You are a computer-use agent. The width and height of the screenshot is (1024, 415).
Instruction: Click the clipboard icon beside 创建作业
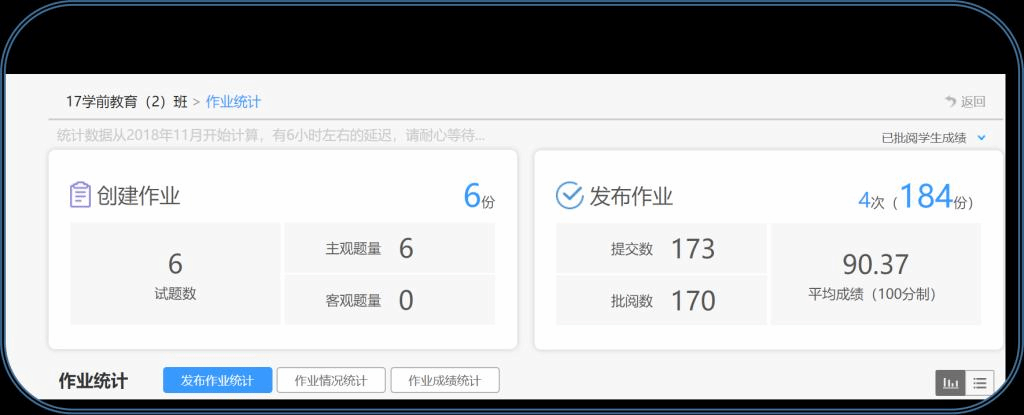pos(80,195)
